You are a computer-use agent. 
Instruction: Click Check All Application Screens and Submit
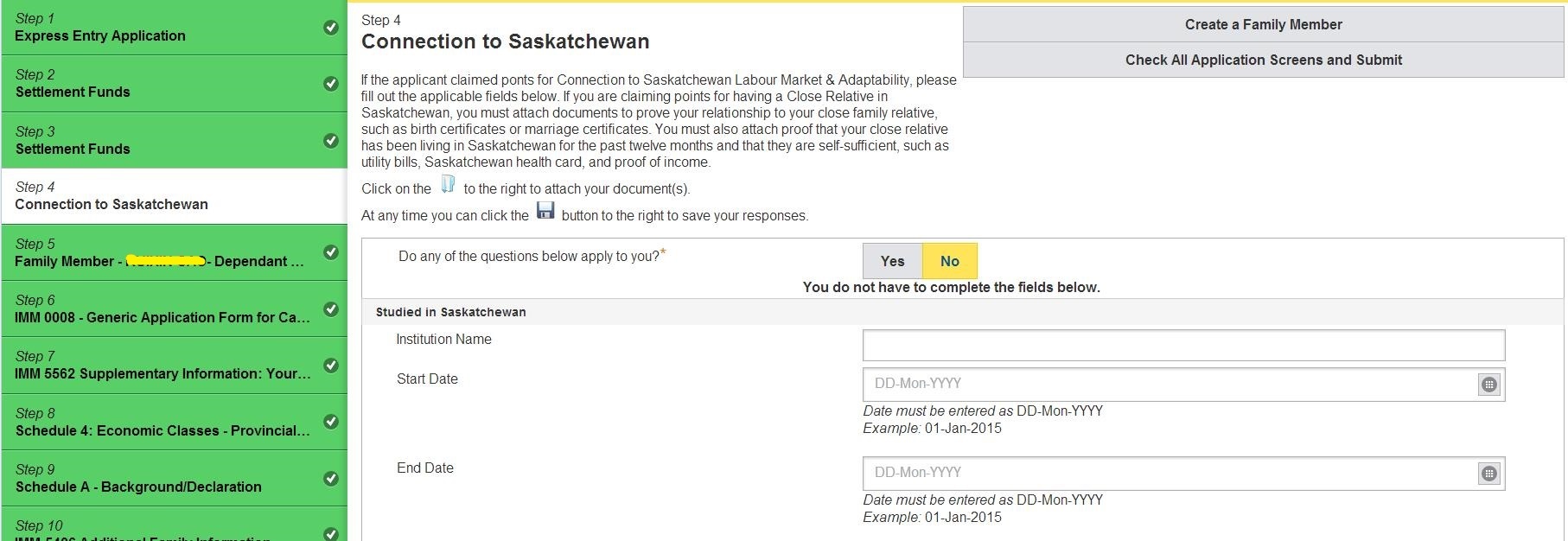1263,60
